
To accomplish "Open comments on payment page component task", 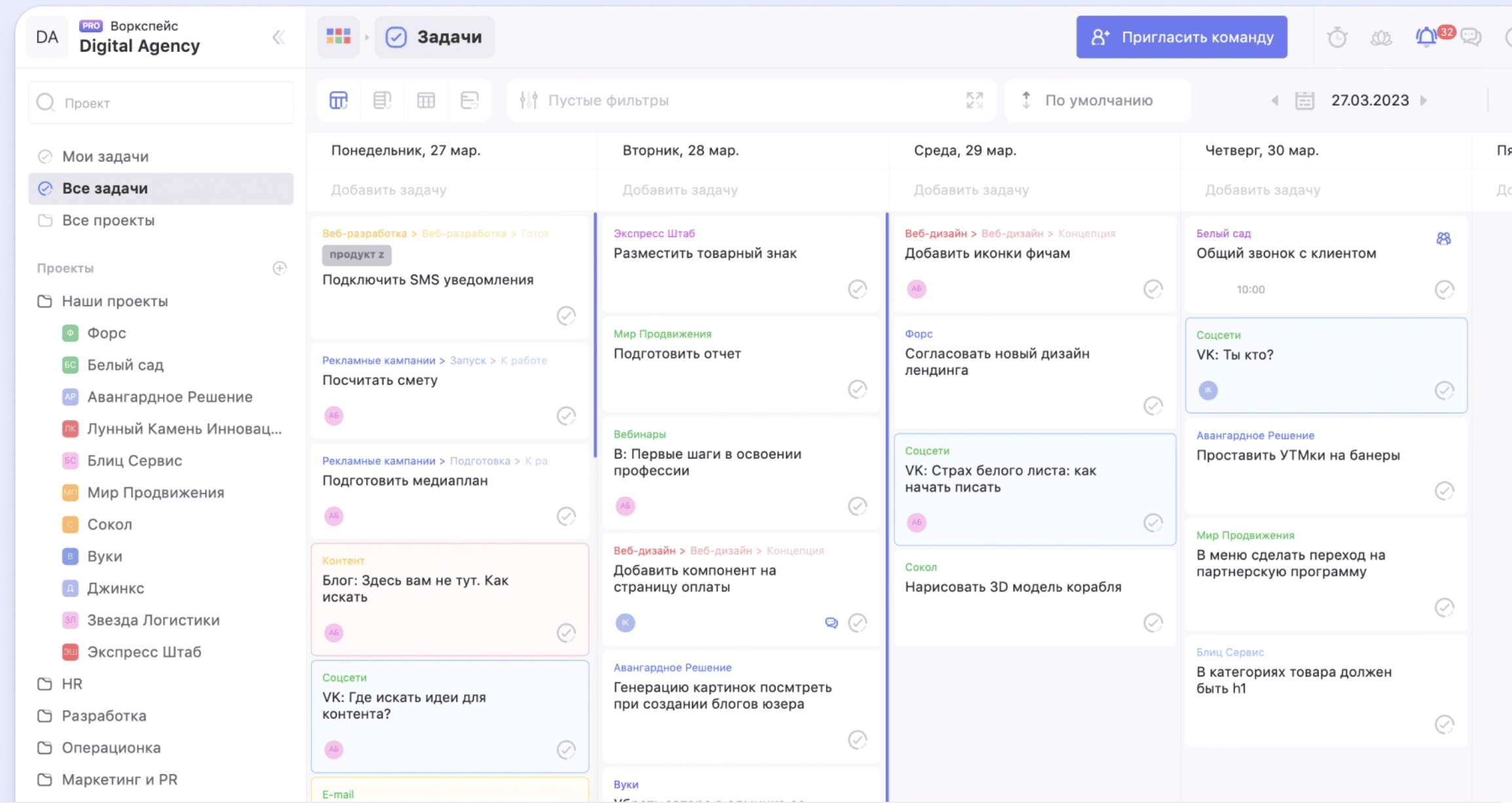I will pos(831,623).
